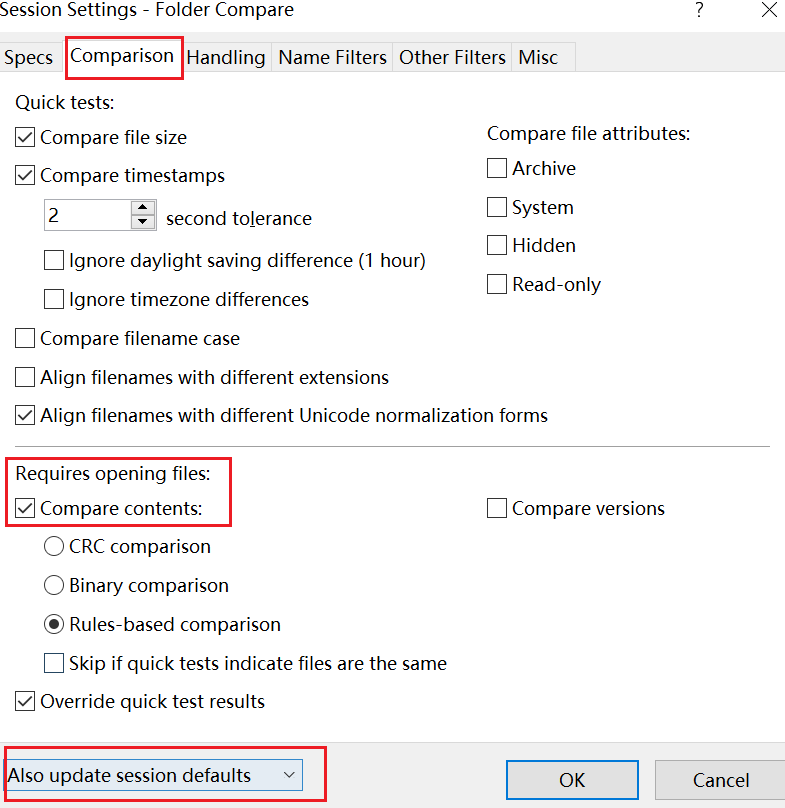Click the help question mark icon
Viewport: 785px width, 808px height.
[x=699, y=10]
